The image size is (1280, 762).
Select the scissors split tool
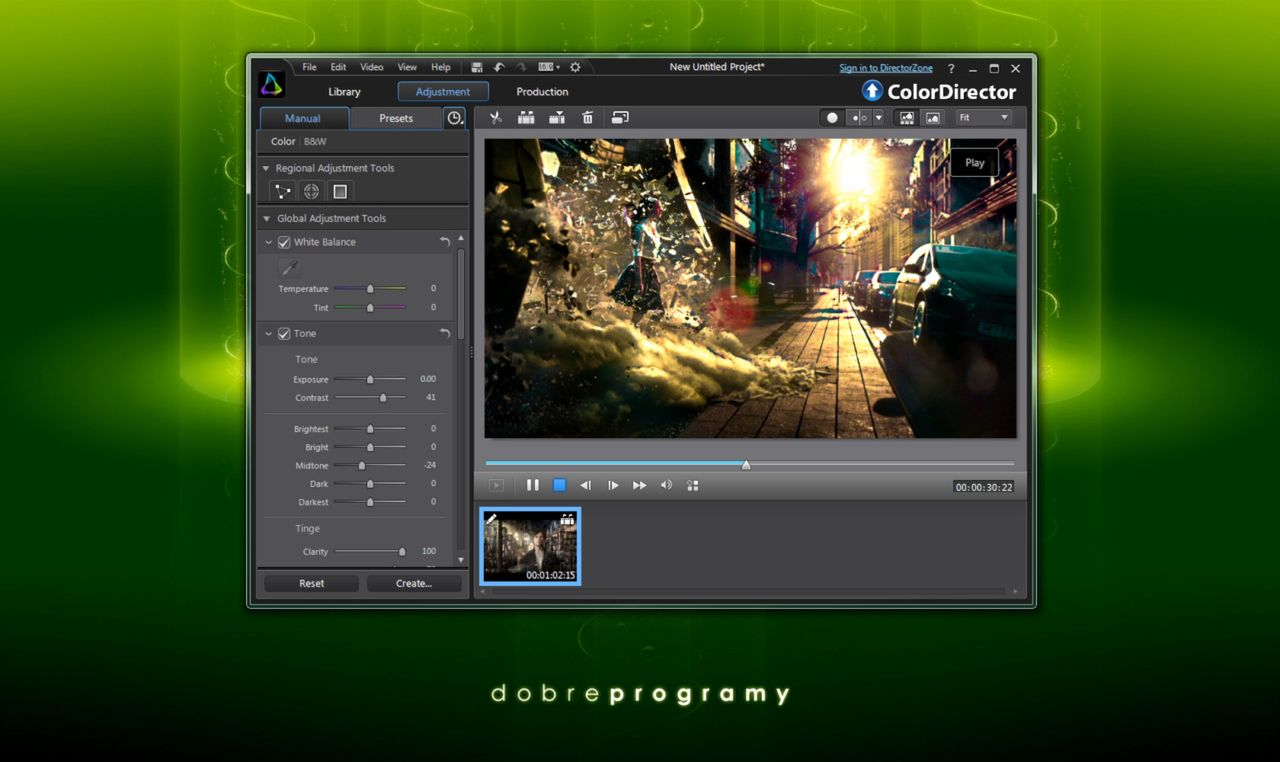pos(495,118)
